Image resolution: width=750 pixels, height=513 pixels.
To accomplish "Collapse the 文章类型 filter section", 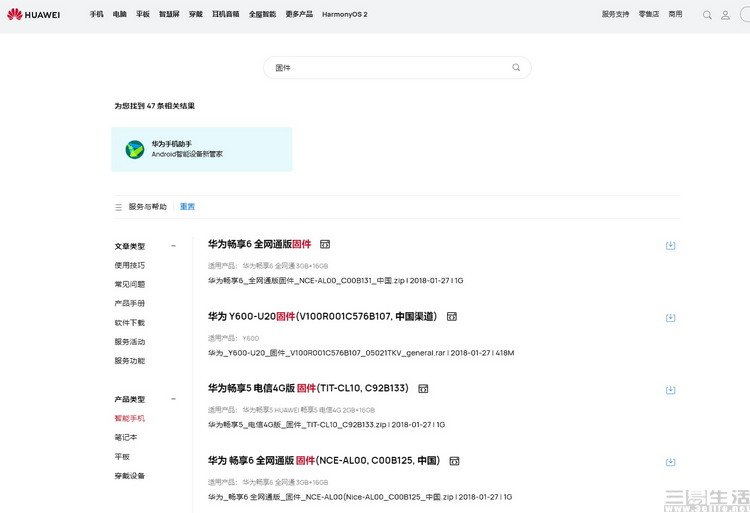I will point(174,246).
